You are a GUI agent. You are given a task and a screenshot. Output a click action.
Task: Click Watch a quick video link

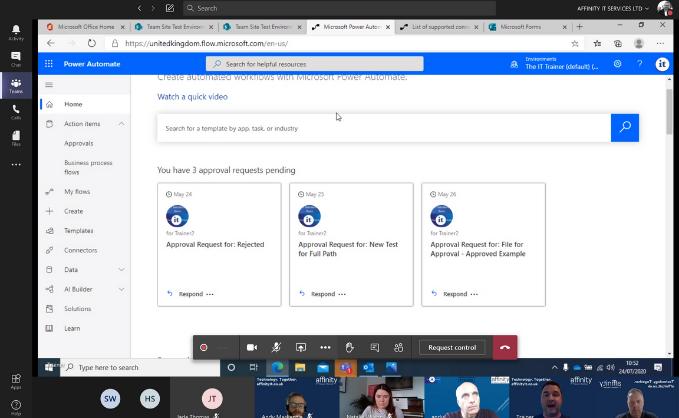[x=192, y=97]
